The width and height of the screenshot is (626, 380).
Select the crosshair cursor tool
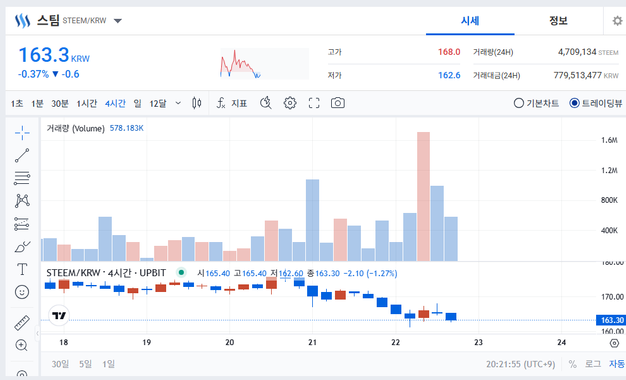point(22,133)
